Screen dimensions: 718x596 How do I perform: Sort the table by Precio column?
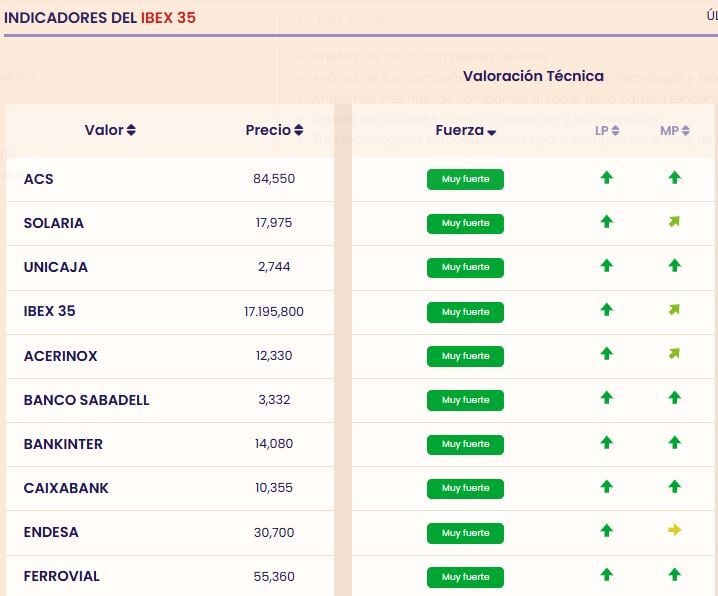click(x=274, y=130)
